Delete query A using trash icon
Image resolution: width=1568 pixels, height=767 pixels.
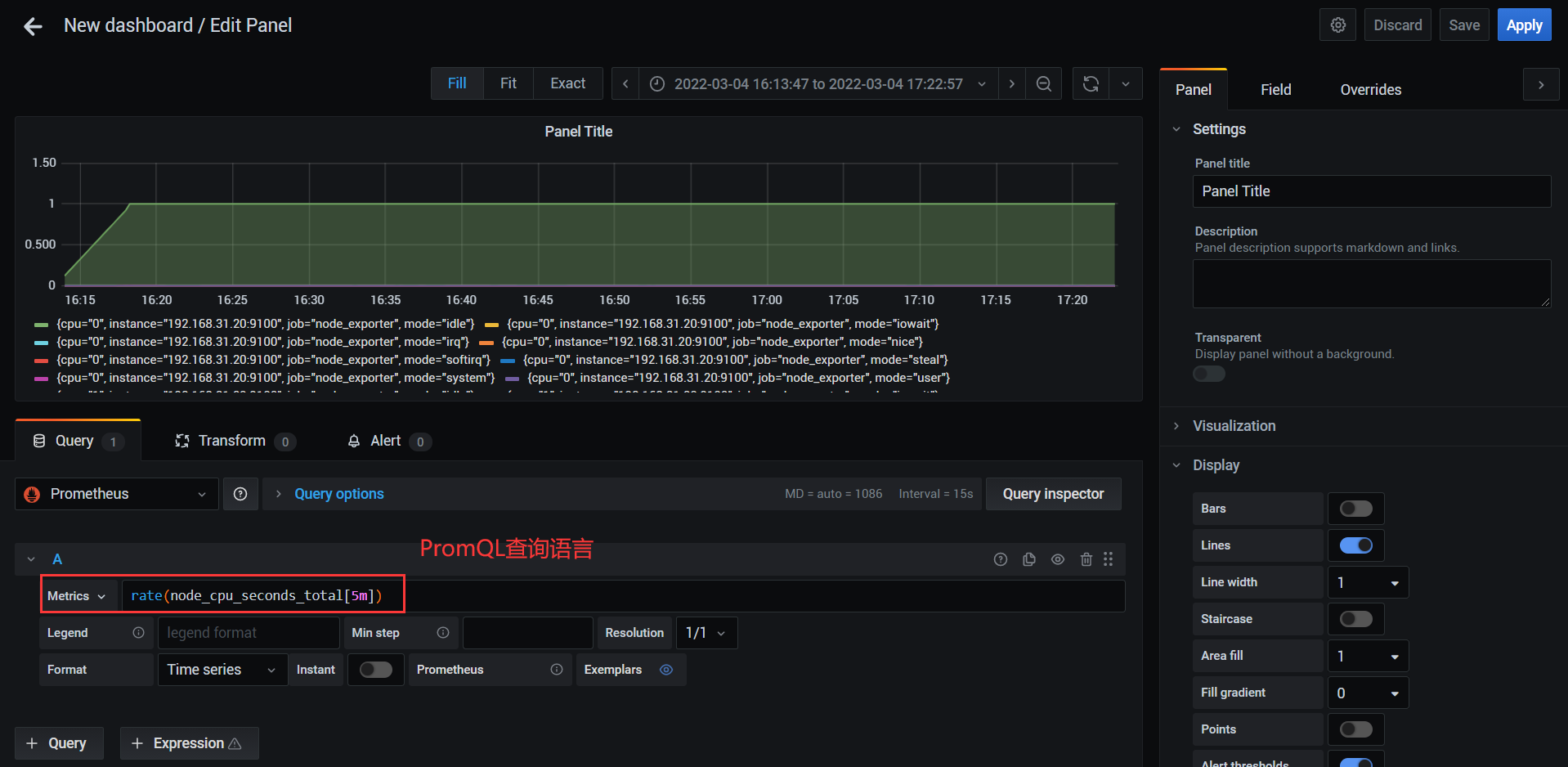[1086, 559]
